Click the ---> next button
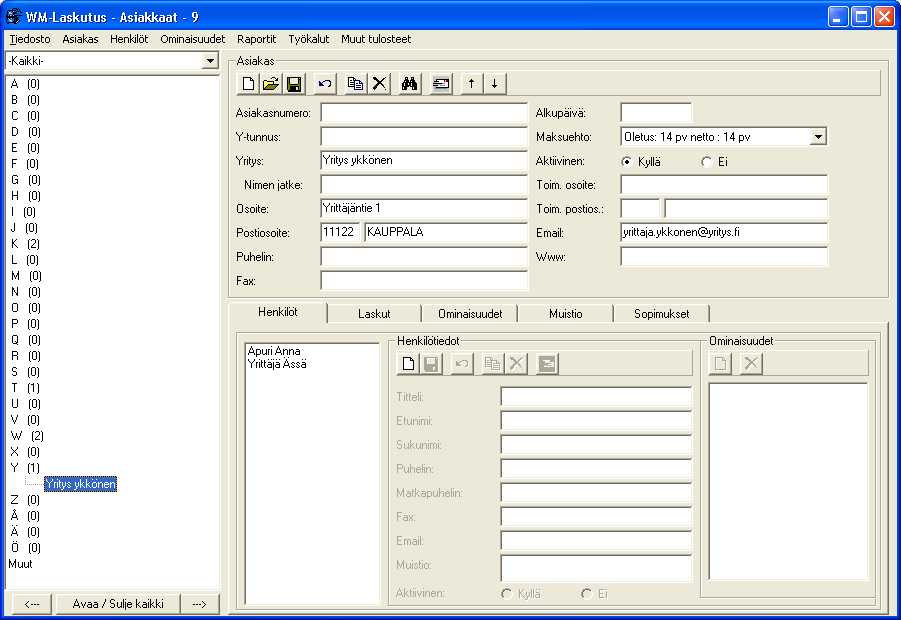 tap(199, 604)
